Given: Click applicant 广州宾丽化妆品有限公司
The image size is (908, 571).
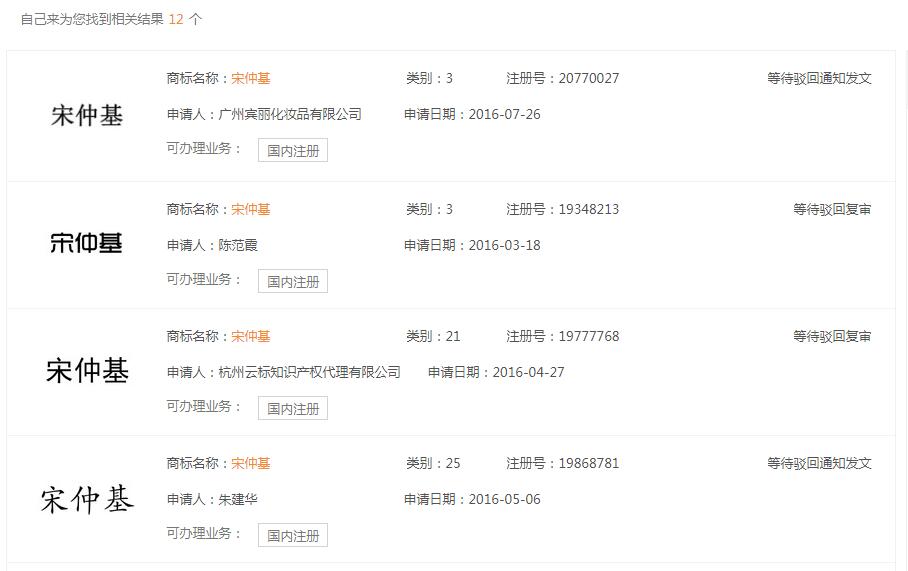Looking at the screenshot, I should (x=290, y=114).
